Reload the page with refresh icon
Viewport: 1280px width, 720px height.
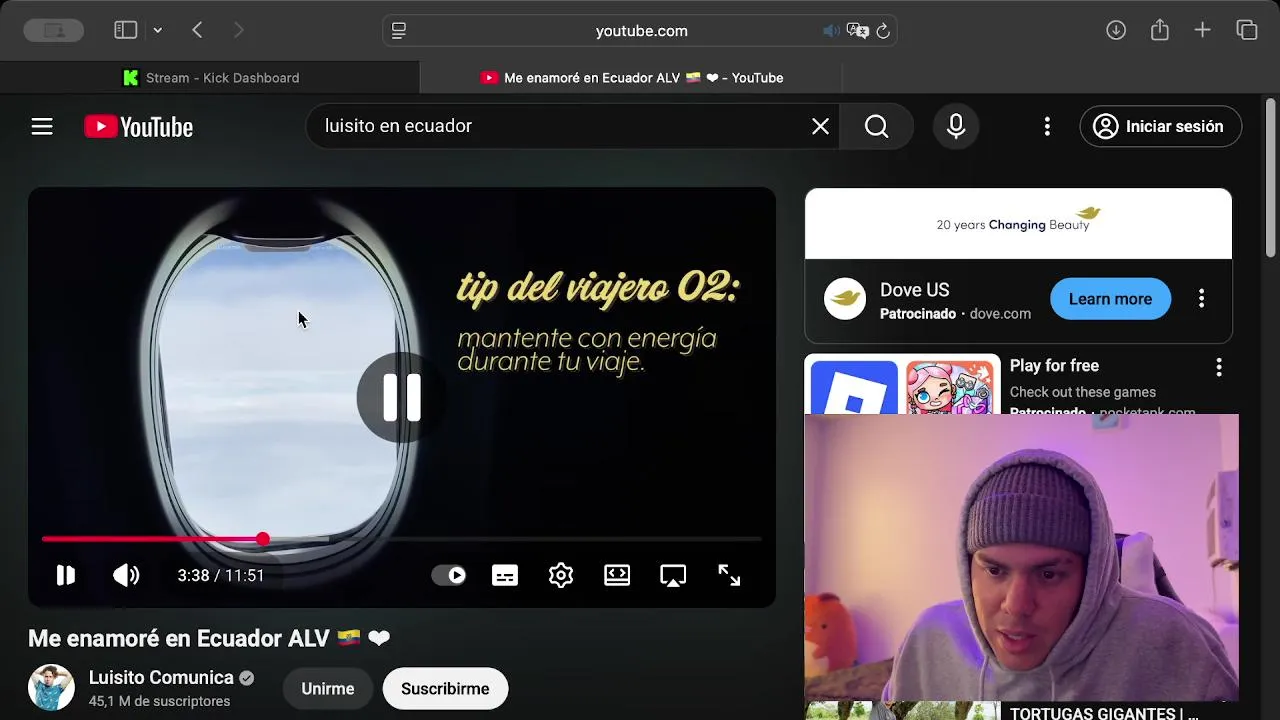point(883,31)
